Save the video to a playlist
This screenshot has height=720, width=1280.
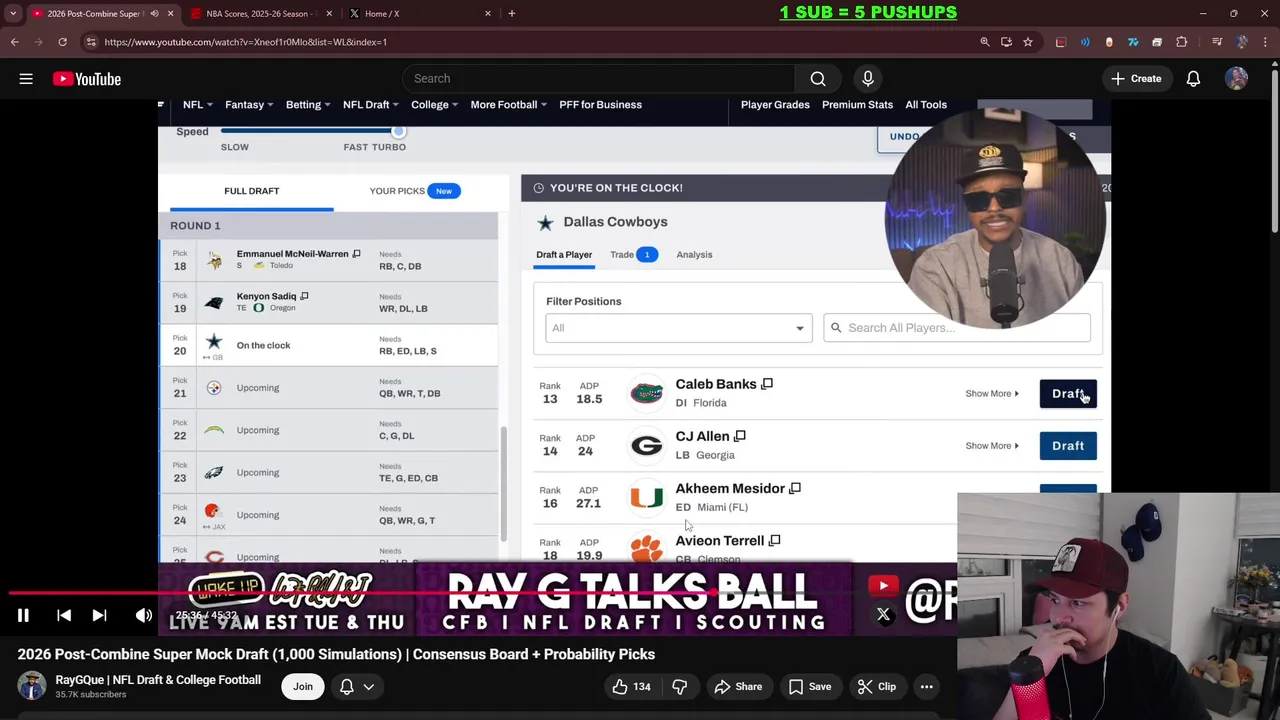809,687
